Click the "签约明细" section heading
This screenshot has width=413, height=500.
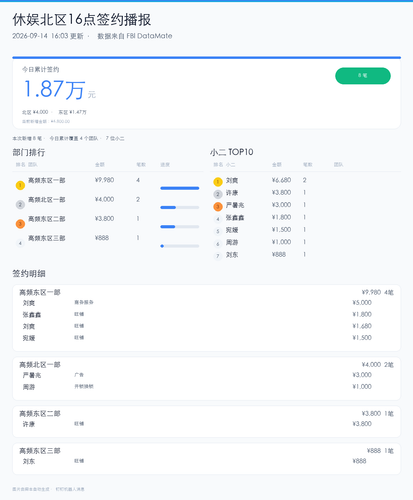tap(29, 274)
